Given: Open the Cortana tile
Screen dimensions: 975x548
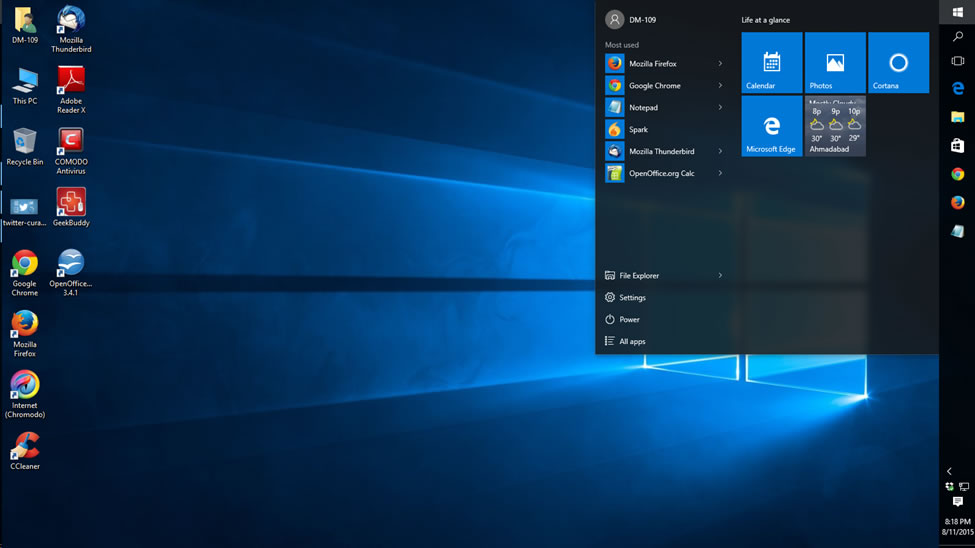Looking at the screenshot, I should (899, 63).
